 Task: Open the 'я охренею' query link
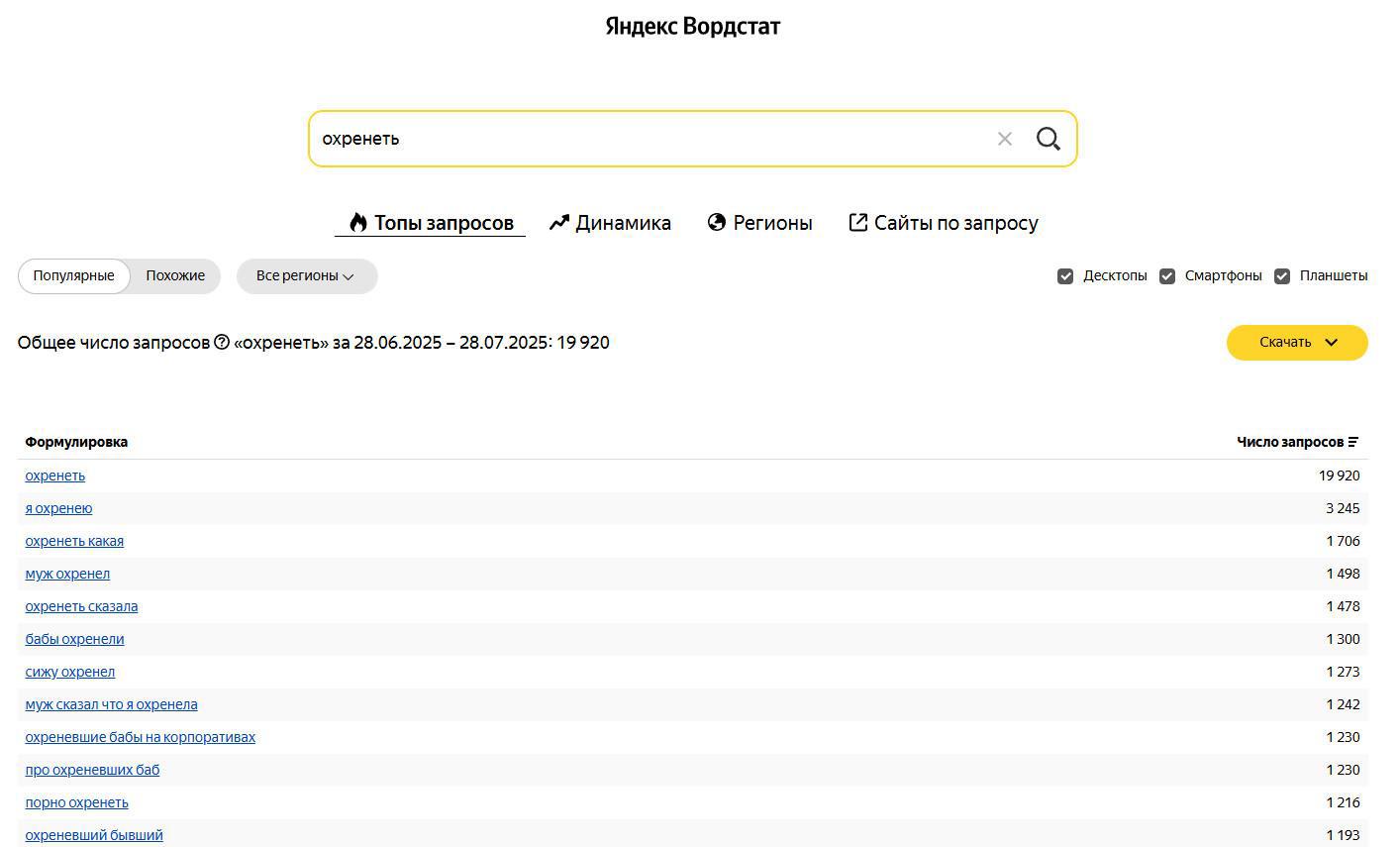click(x=58, y=508)
